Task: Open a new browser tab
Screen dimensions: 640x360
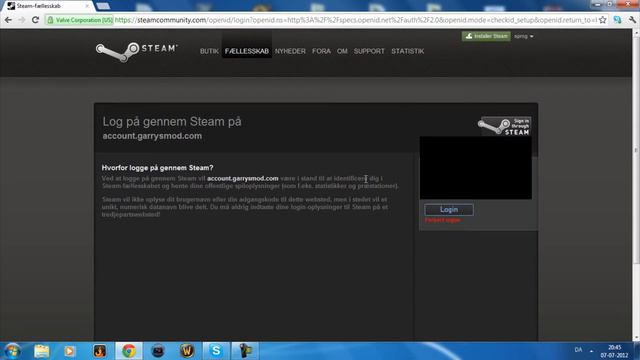Action: (x=103, y=6)
